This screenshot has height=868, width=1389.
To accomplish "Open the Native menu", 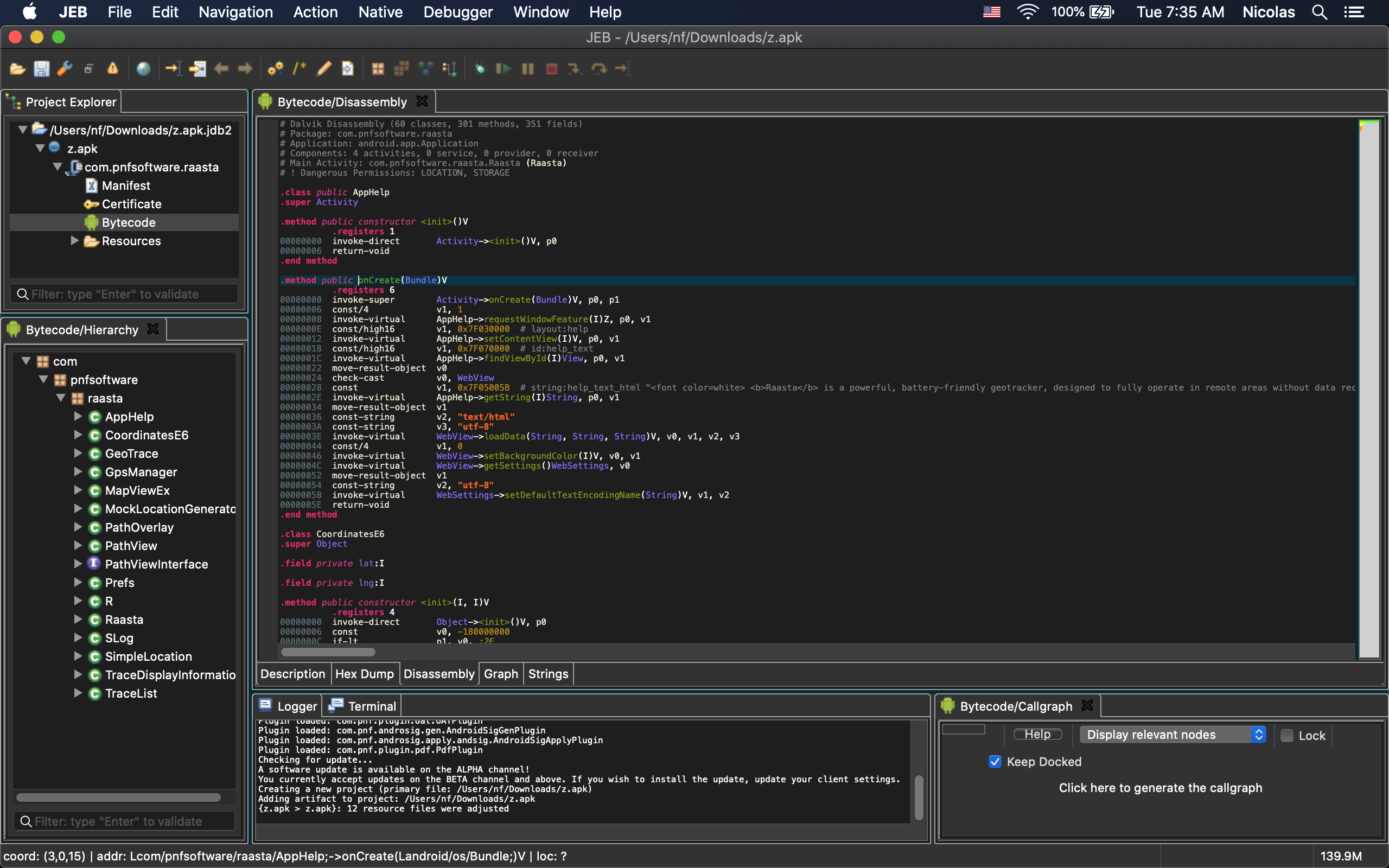I will [x=380, y=12].
